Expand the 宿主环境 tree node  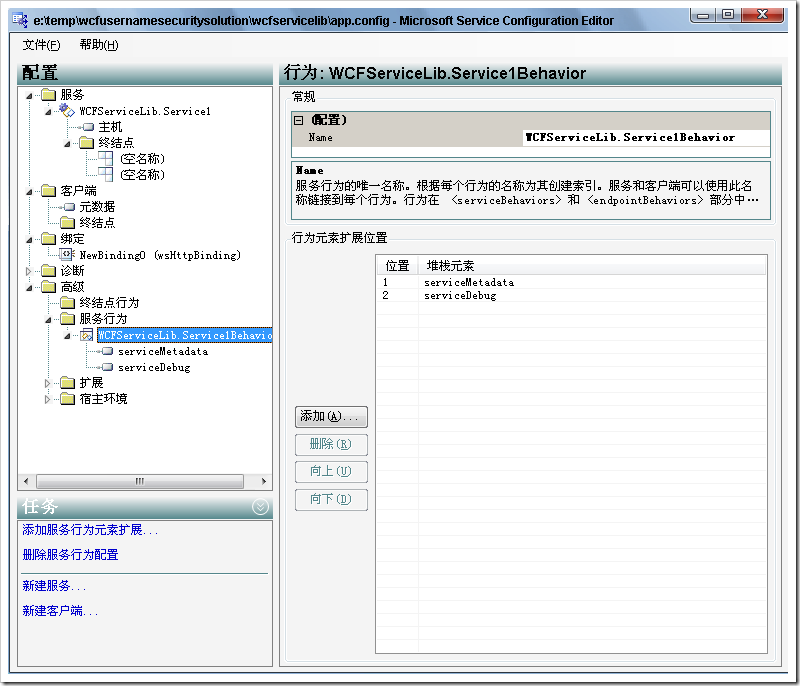47,399
